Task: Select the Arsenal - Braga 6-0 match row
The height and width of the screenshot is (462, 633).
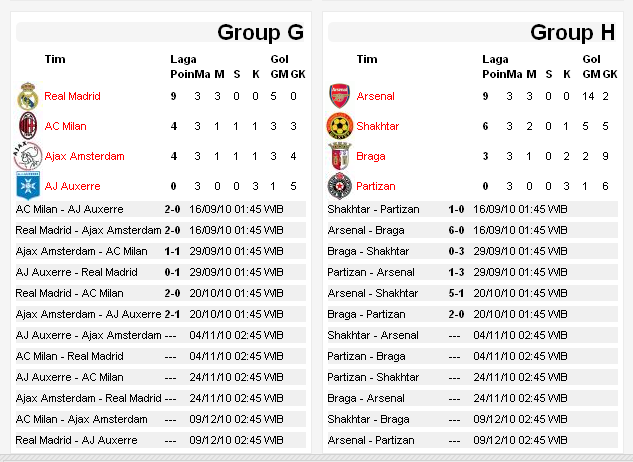Action: point(472,230)
